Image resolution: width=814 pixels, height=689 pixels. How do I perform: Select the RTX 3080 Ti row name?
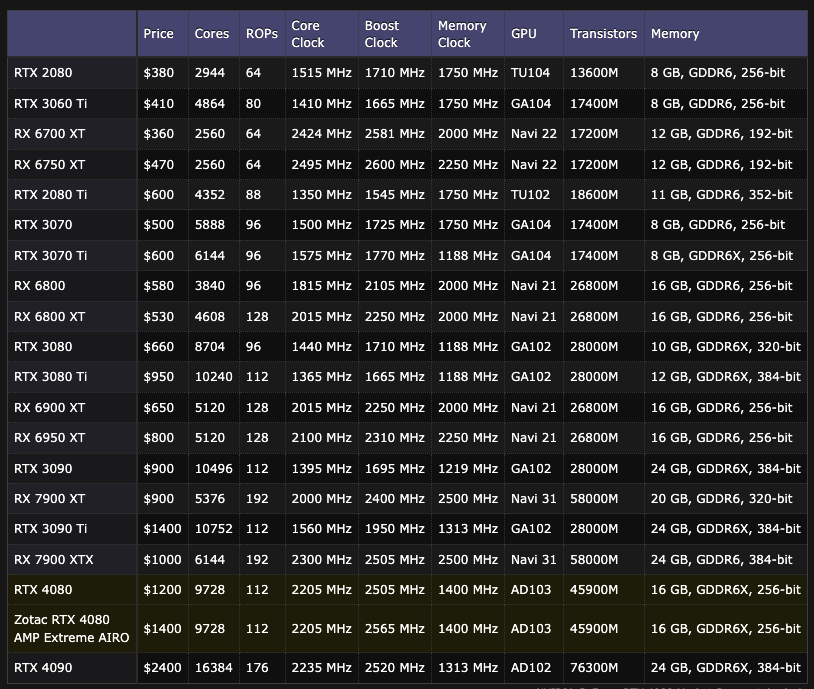click(x=50, y=376)
